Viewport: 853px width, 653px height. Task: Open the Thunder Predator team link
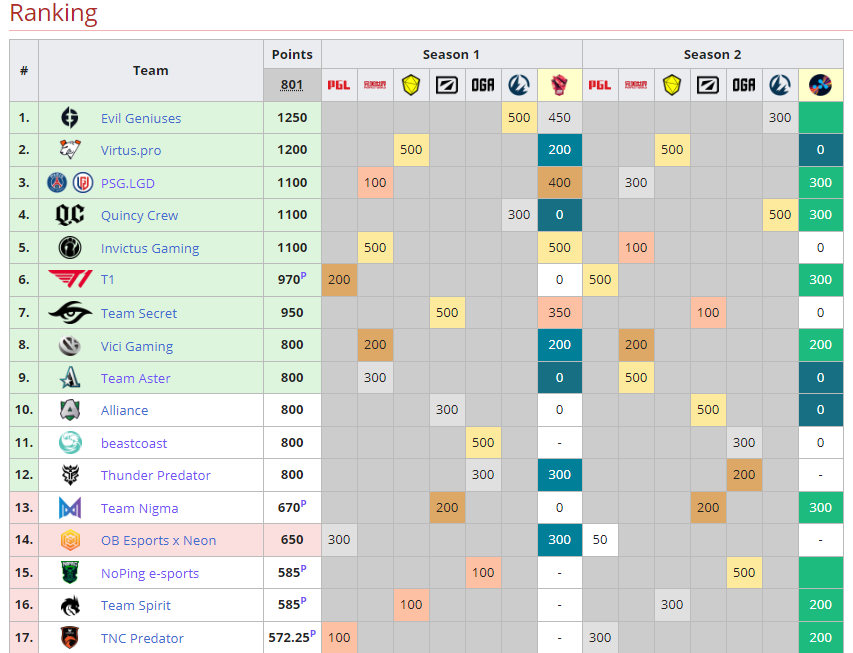point(156,476)
